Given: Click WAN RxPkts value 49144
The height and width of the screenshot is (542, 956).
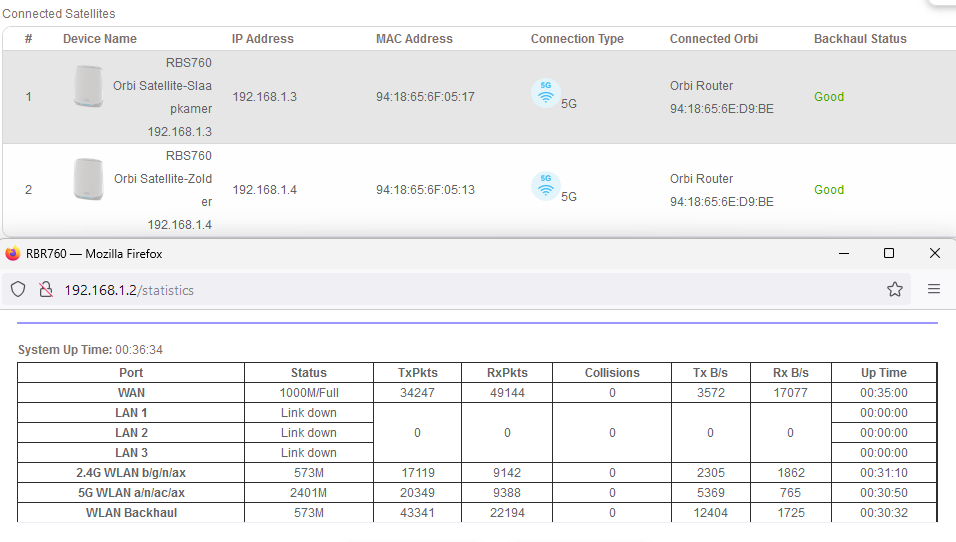Looking at the screenshot, I should point(507,393).
